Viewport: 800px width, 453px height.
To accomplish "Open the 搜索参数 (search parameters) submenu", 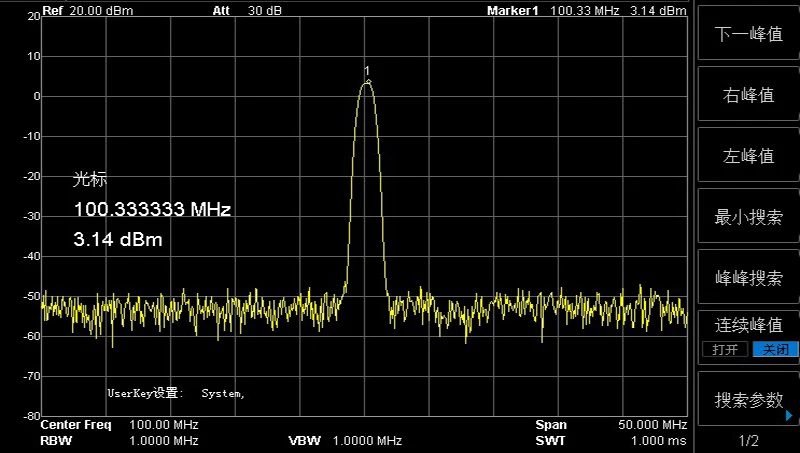I will [748, 400].
